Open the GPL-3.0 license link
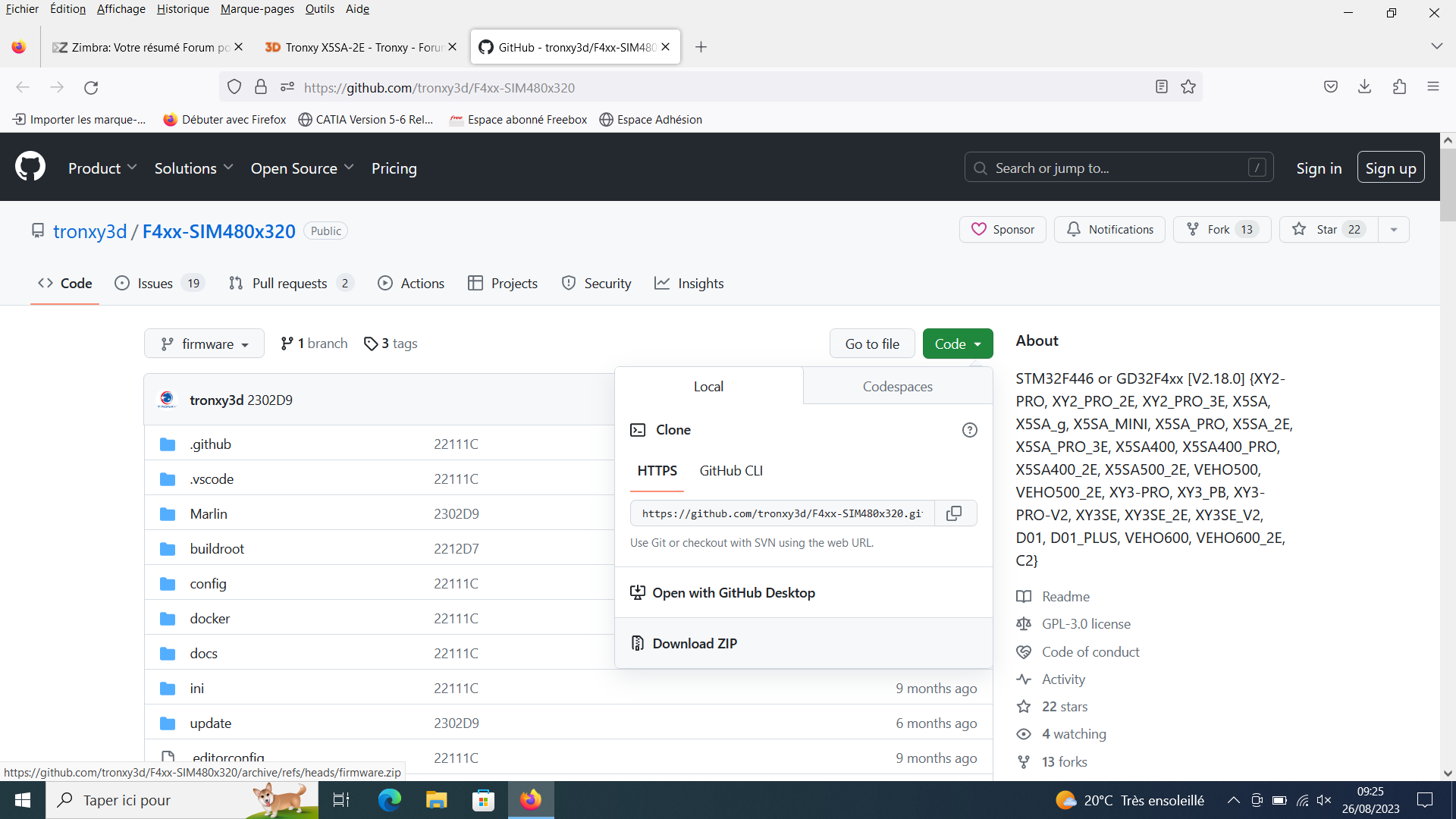The image size is (1456, 819). coord(1086,624)
